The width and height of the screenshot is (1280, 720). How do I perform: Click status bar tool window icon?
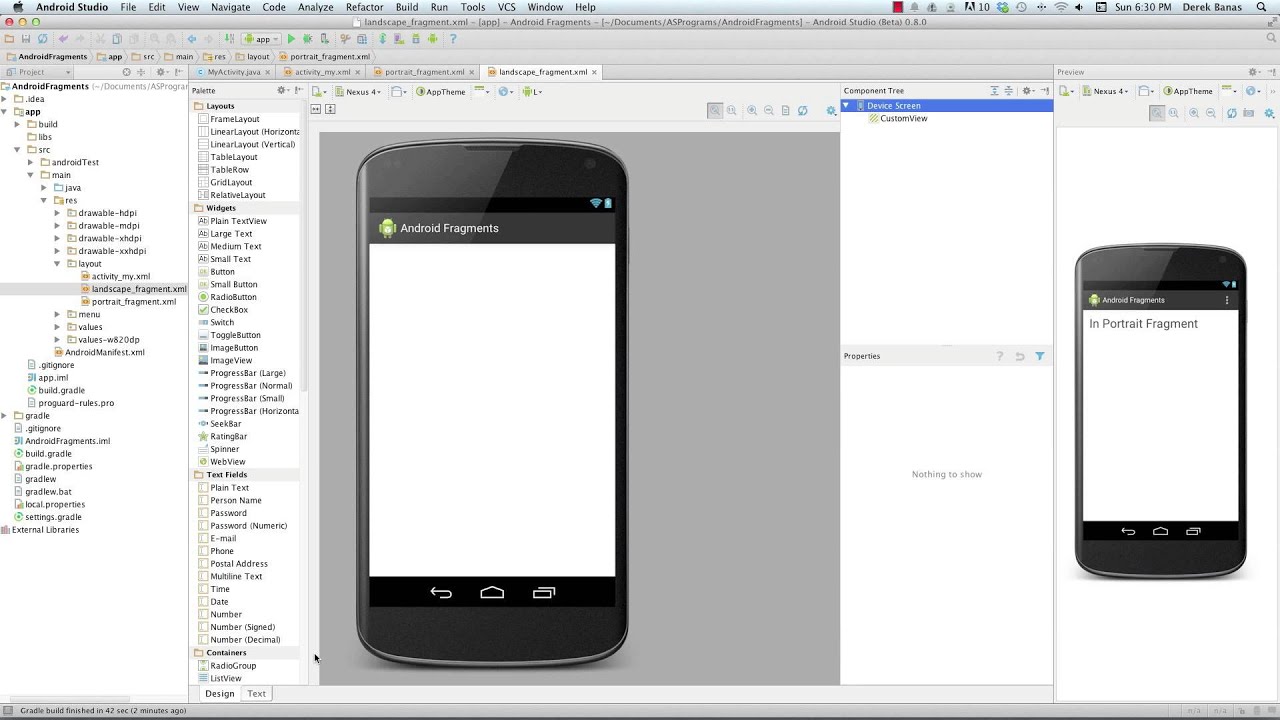[x=8, y=710]
